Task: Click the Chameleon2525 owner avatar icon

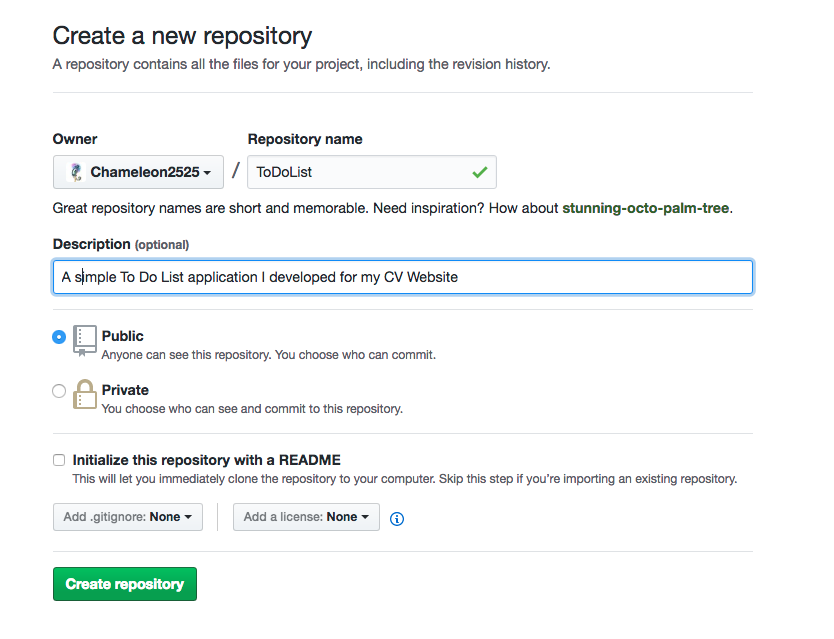Action: click(x=75, y=172)
